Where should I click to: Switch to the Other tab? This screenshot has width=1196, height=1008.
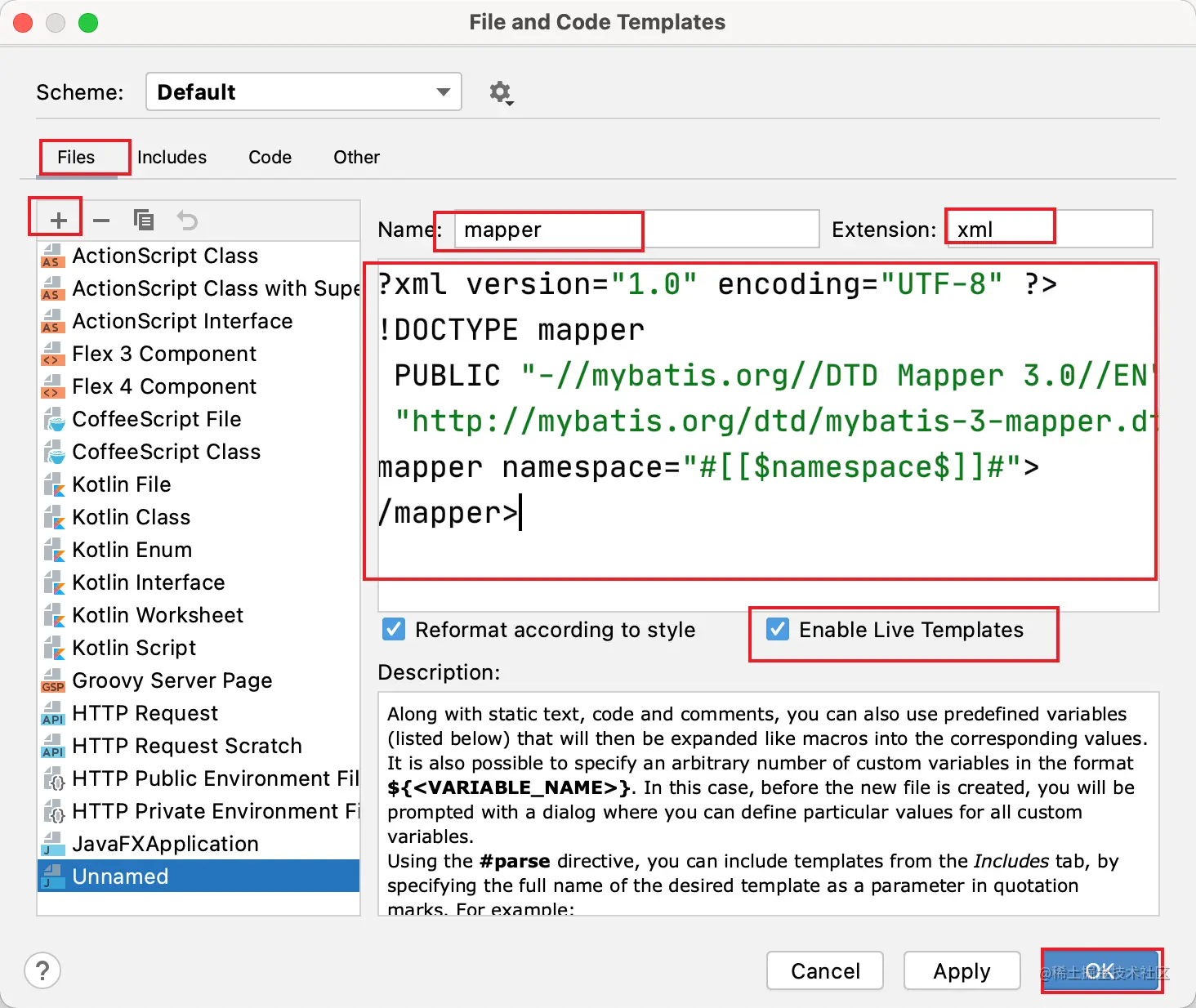pos(356,157)
